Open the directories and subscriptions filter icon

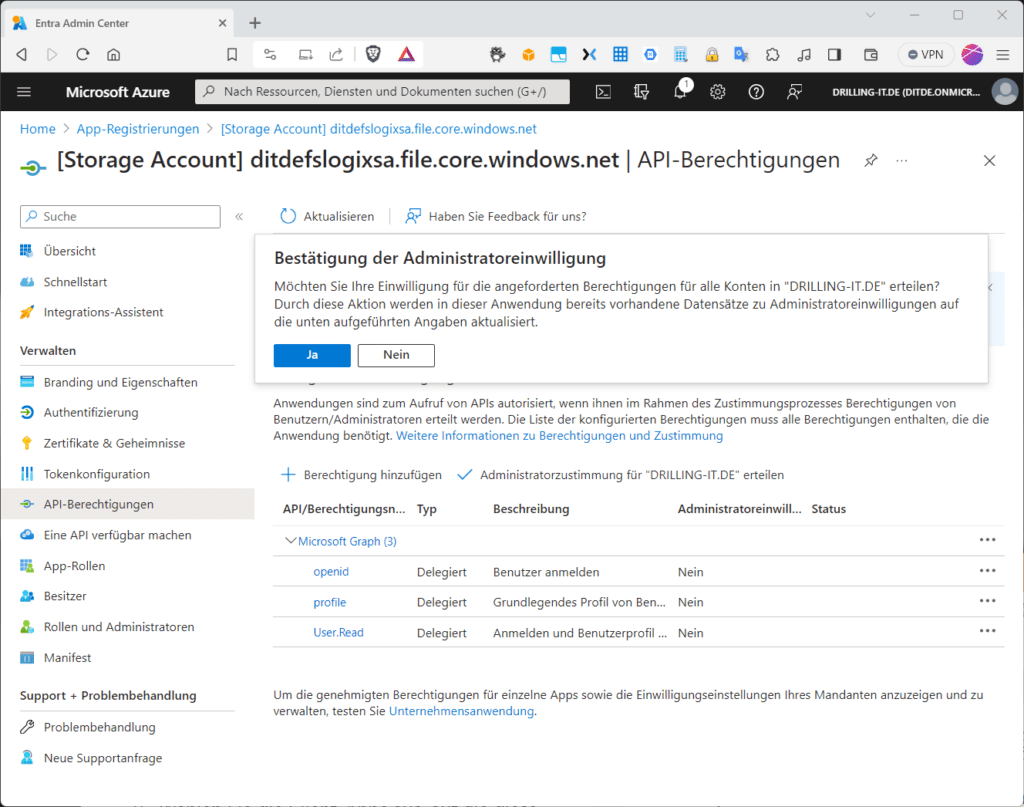(641, 92)
